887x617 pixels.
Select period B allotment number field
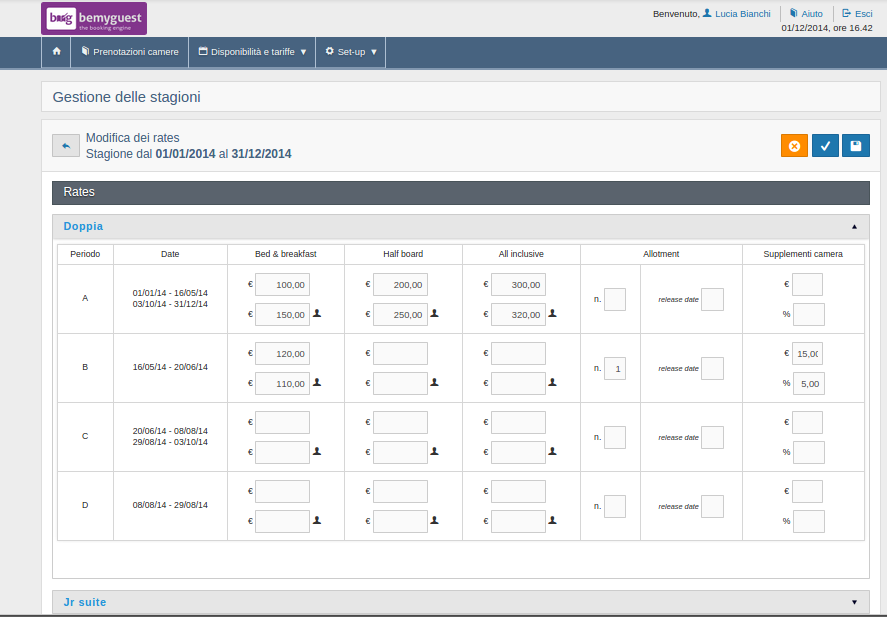pyautogui.click(x=615, y=369)
